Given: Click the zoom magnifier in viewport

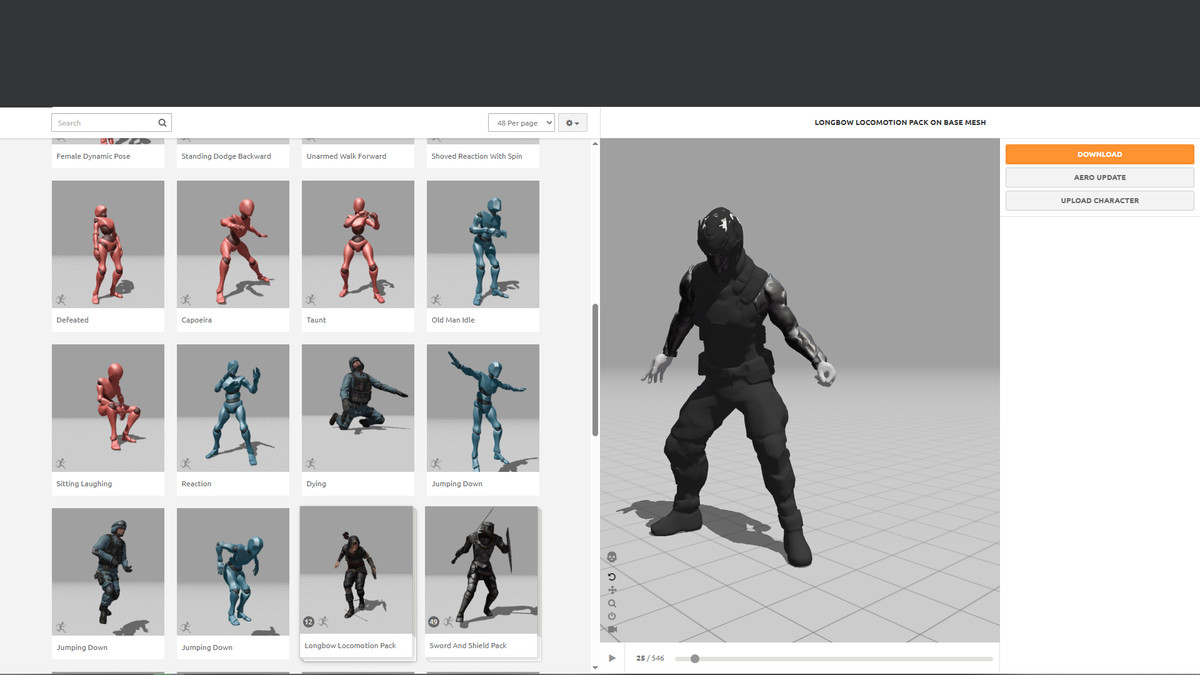Looking at the screenshot, I should click(612, 604).
